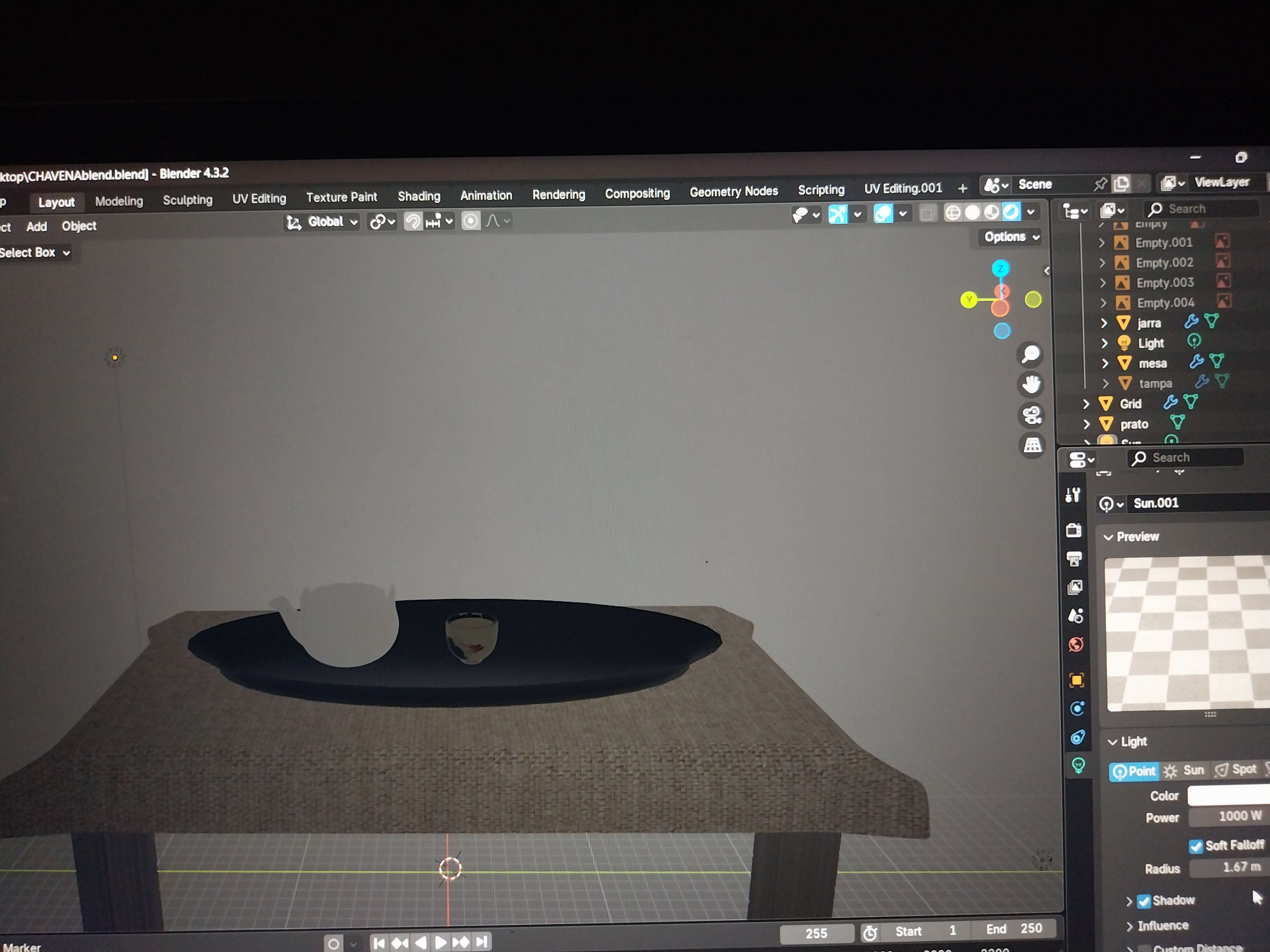Open the View Layer properties tab

1075,586
